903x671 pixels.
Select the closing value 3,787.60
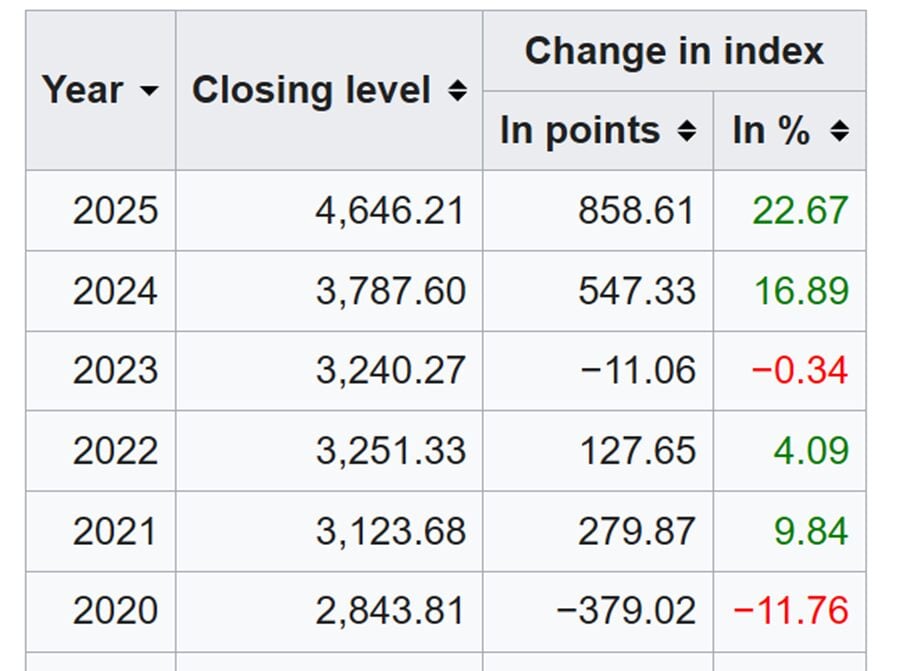[390, 291]
